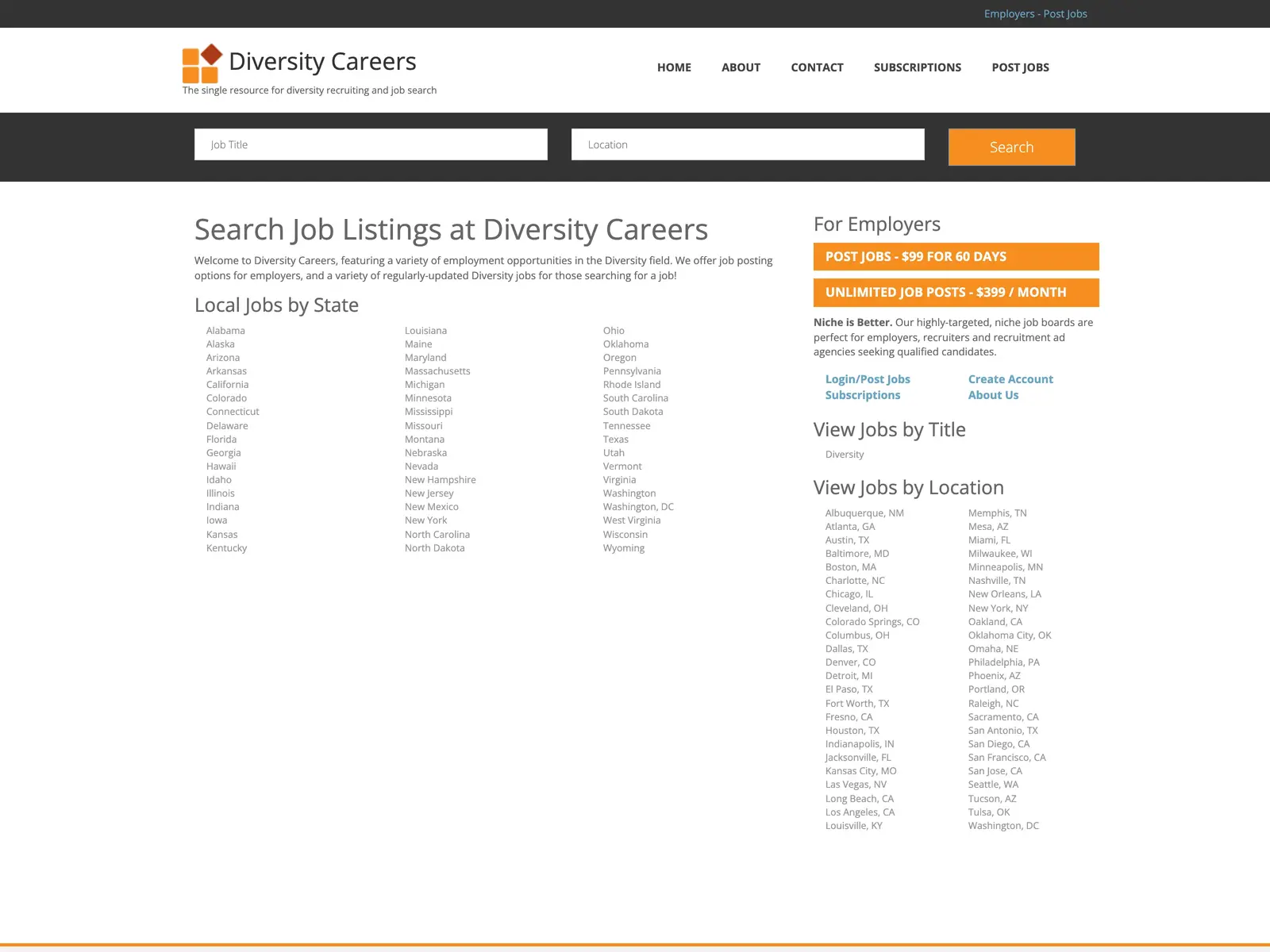
Task: View jobs in Colorado Springs, CO
Action: [872, 622]
